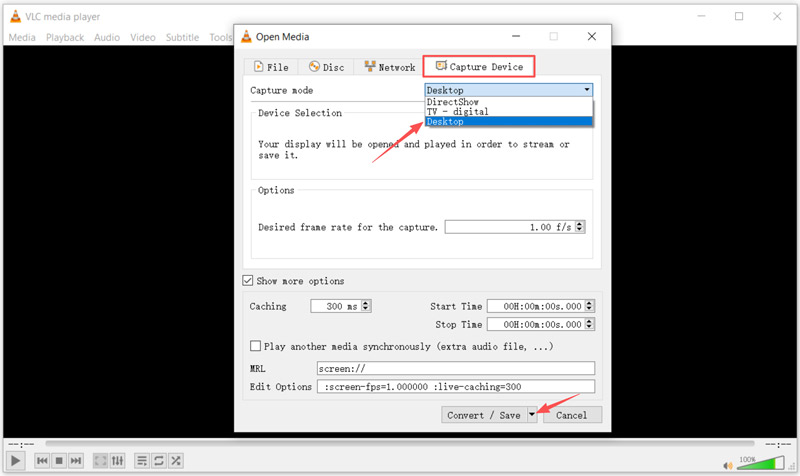Viewport: 800px width, 476px height.
Task: Click VLC cone icon in Open Media dialog
Action: [246, 36]
